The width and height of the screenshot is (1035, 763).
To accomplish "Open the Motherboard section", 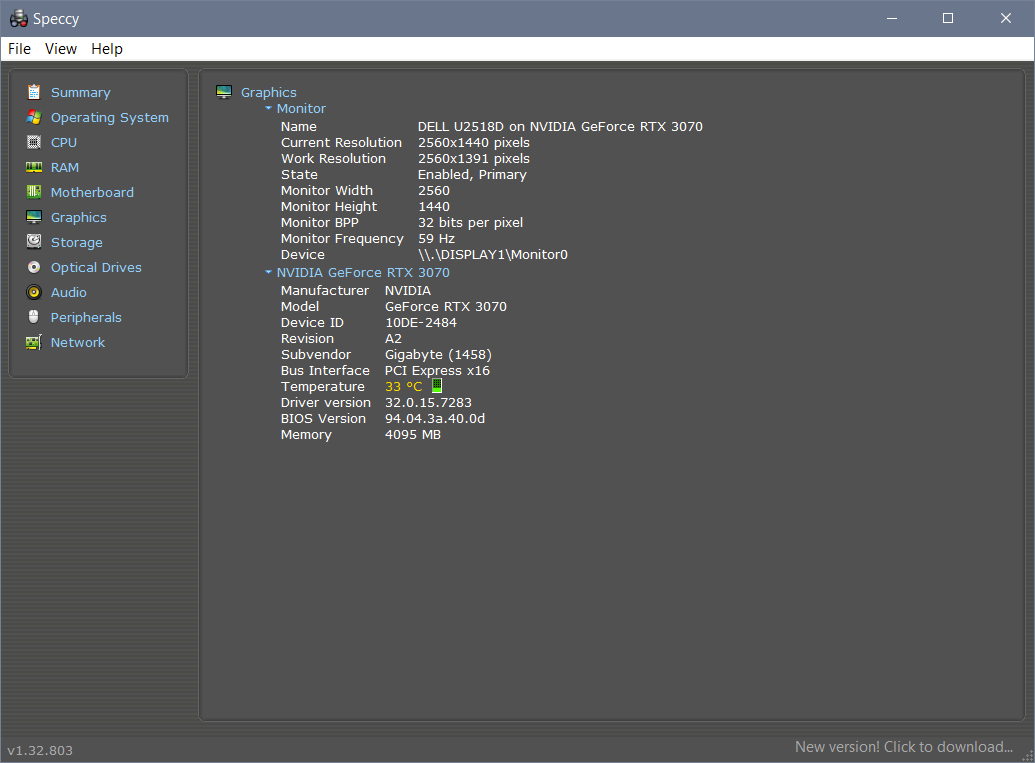I will pos(92,193).
